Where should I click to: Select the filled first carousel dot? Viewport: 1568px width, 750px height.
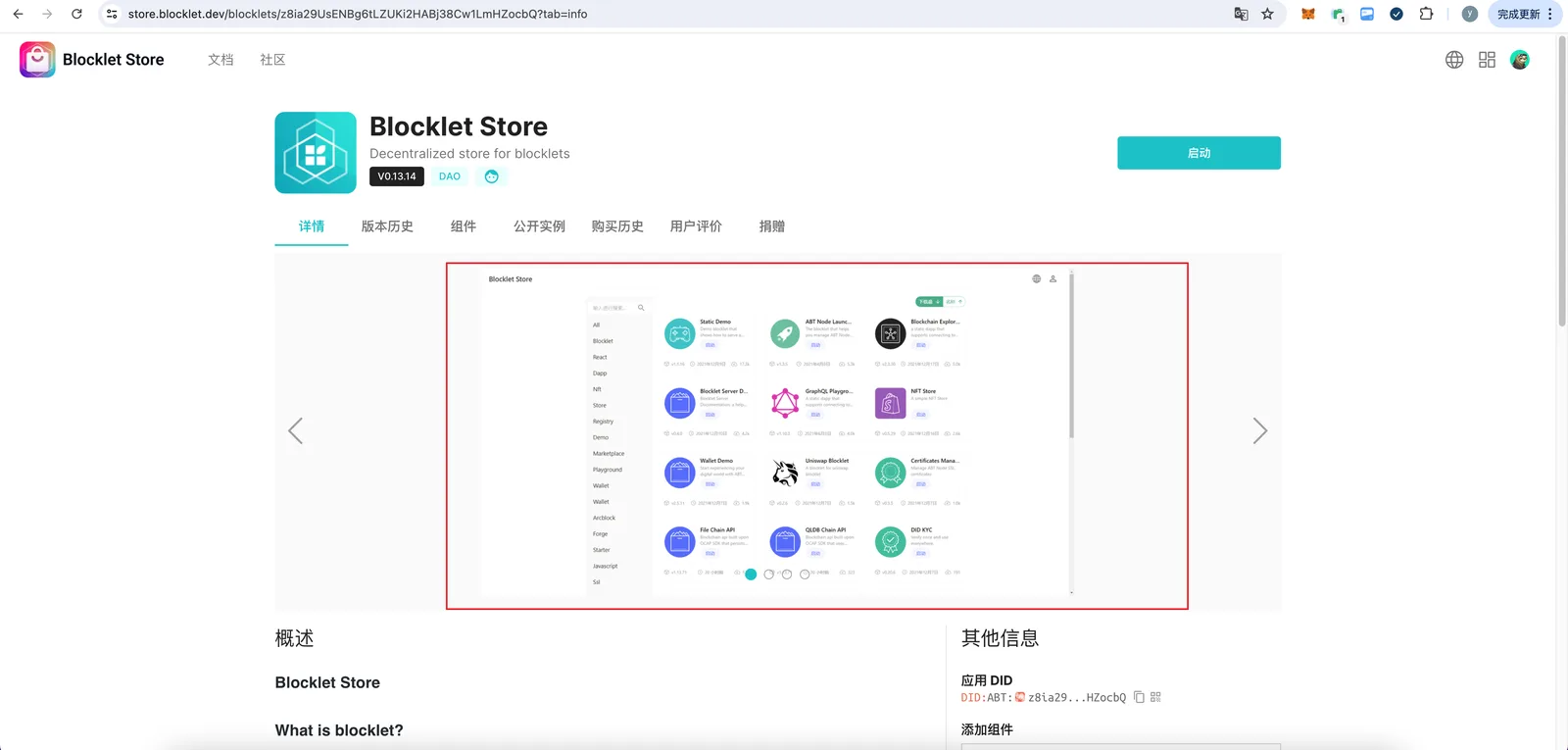(x=751, y=575)
